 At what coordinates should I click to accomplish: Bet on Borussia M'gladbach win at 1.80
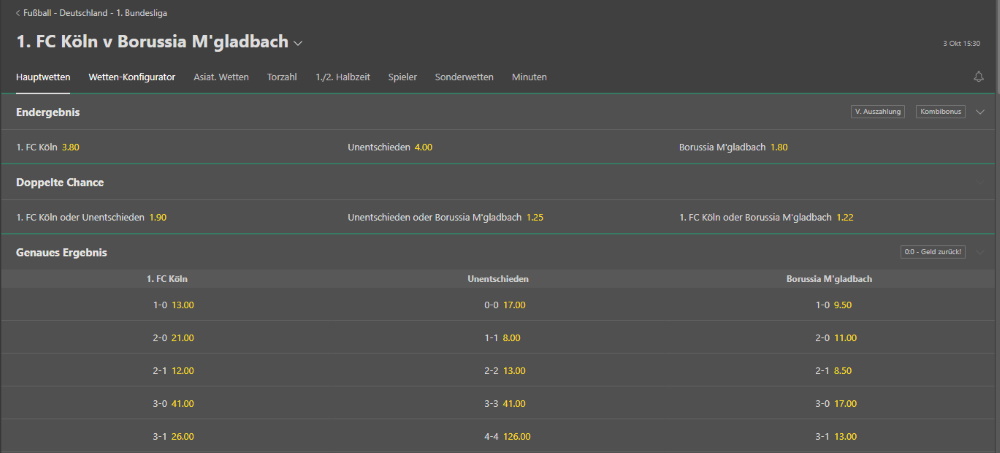coord(733,147)
